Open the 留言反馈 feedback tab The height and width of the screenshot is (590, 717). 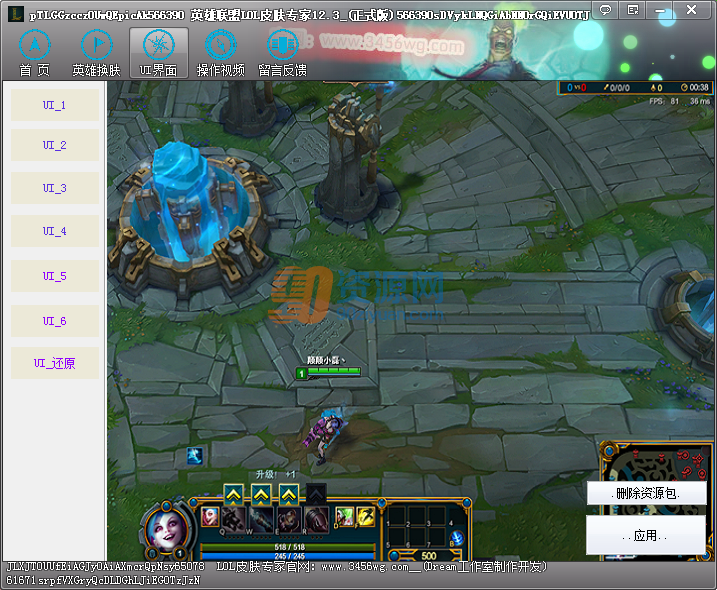pos(282,53)
